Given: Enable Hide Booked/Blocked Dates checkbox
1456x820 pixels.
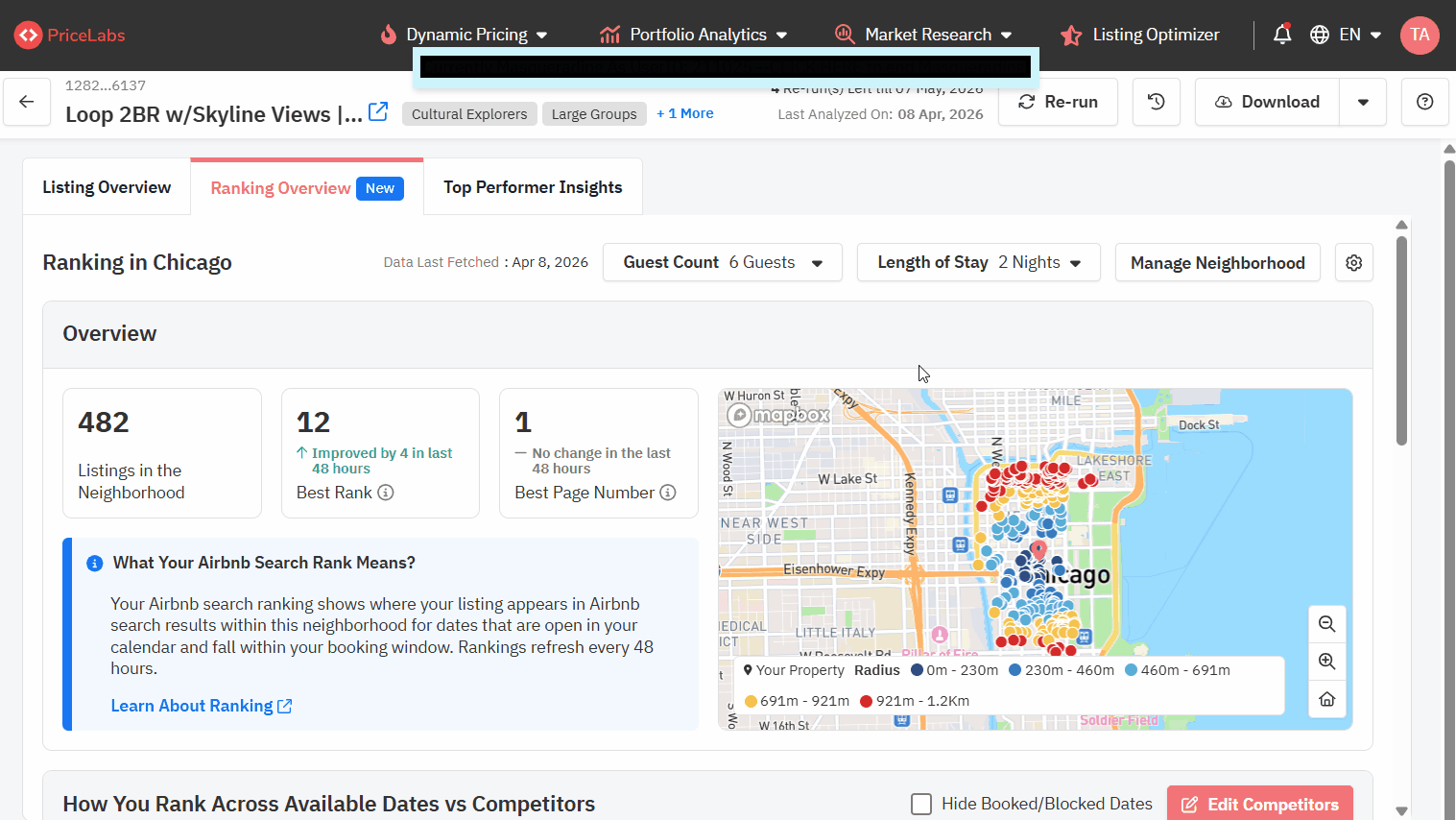Looking at the screenshot, I should (921, 804).
